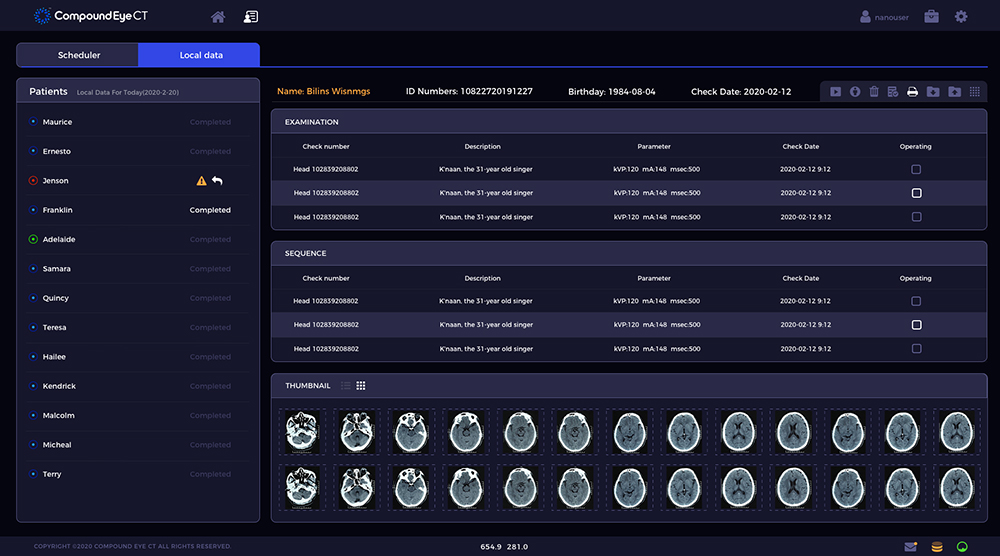
Task: Click the play icon in the toolbar
Action: [x=835, y=92]
